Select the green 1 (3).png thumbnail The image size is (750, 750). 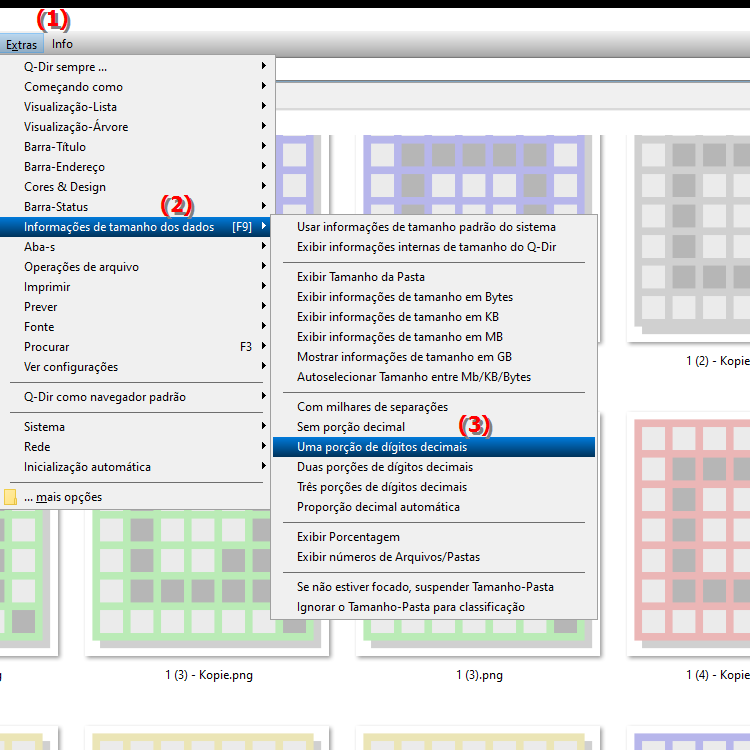coord(478,636)
